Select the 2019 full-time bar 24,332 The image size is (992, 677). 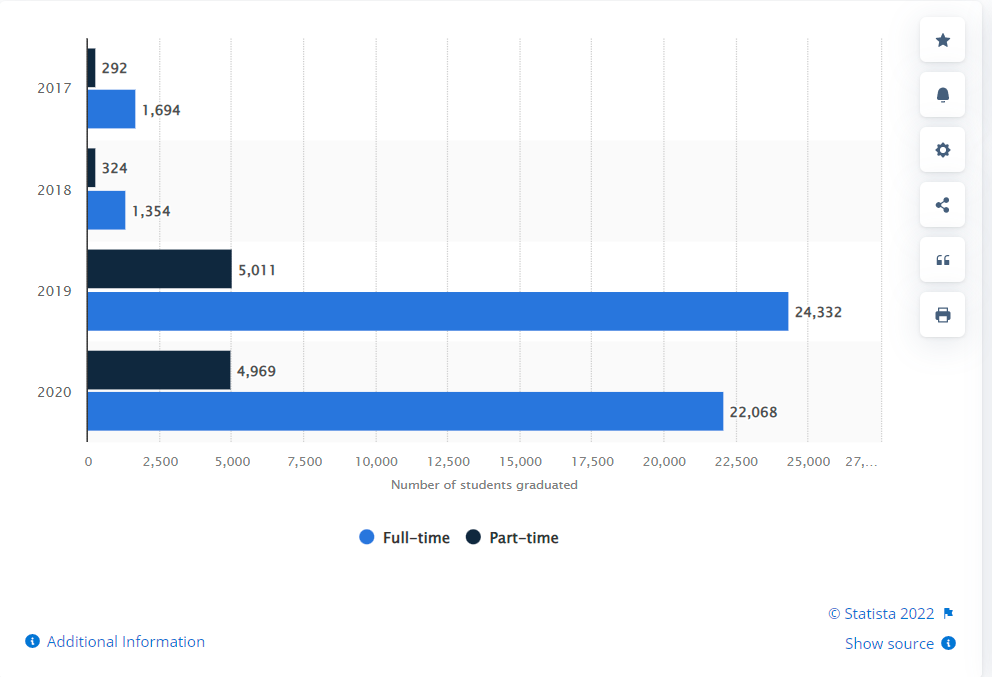point(437,311)
